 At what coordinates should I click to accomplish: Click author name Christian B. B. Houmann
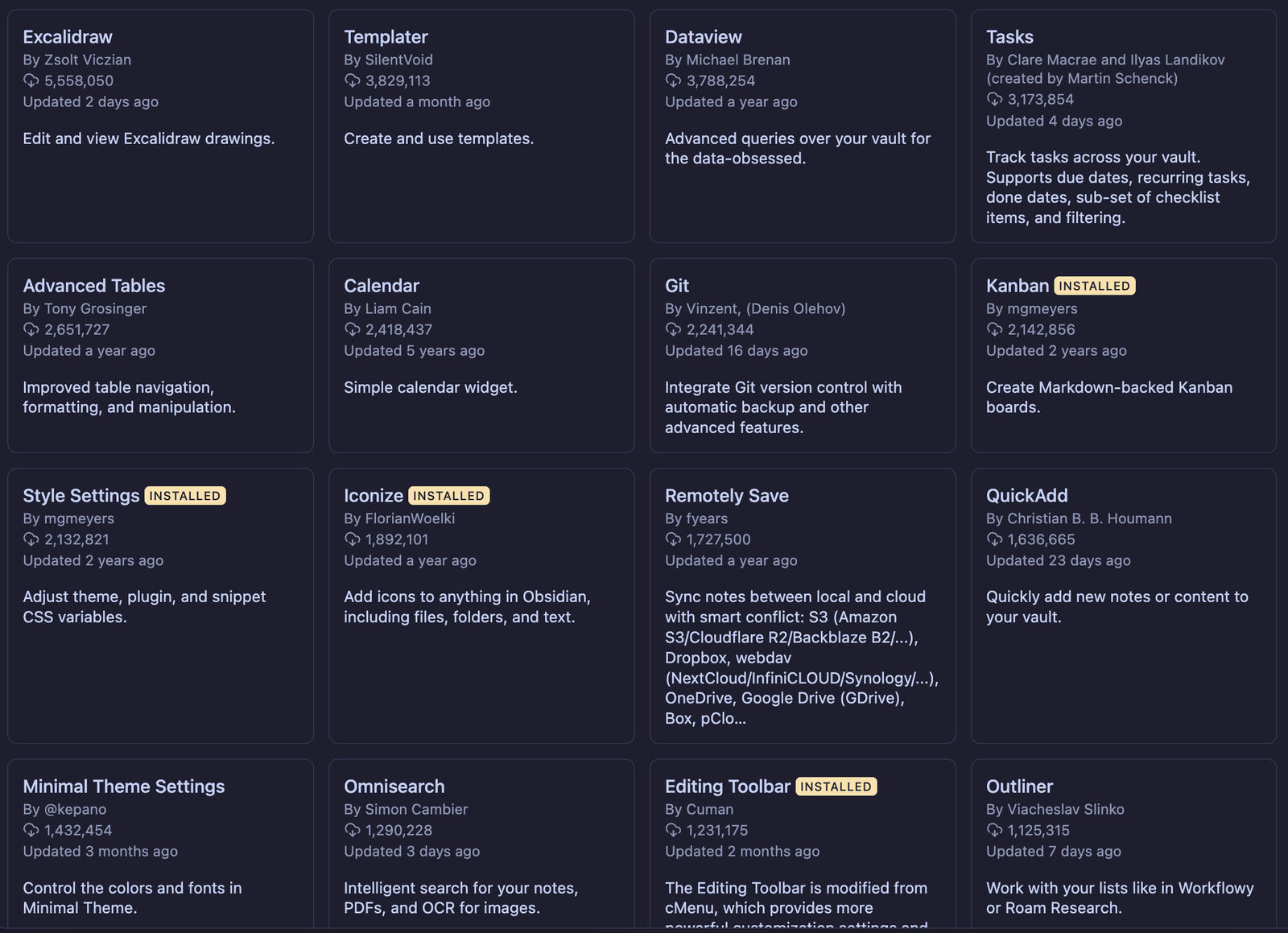point(1089,518)
